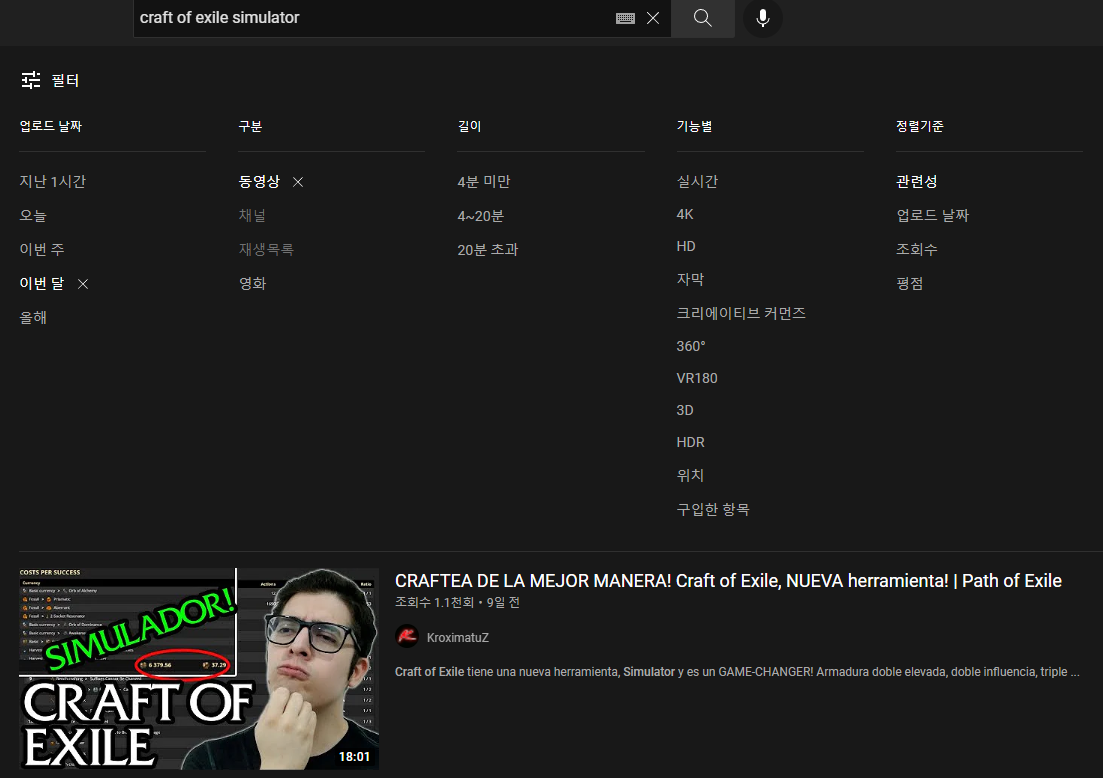Screen dimensions: 1103x778
Task: Clear the search text with X icon
Action: [x=653, y=18]
